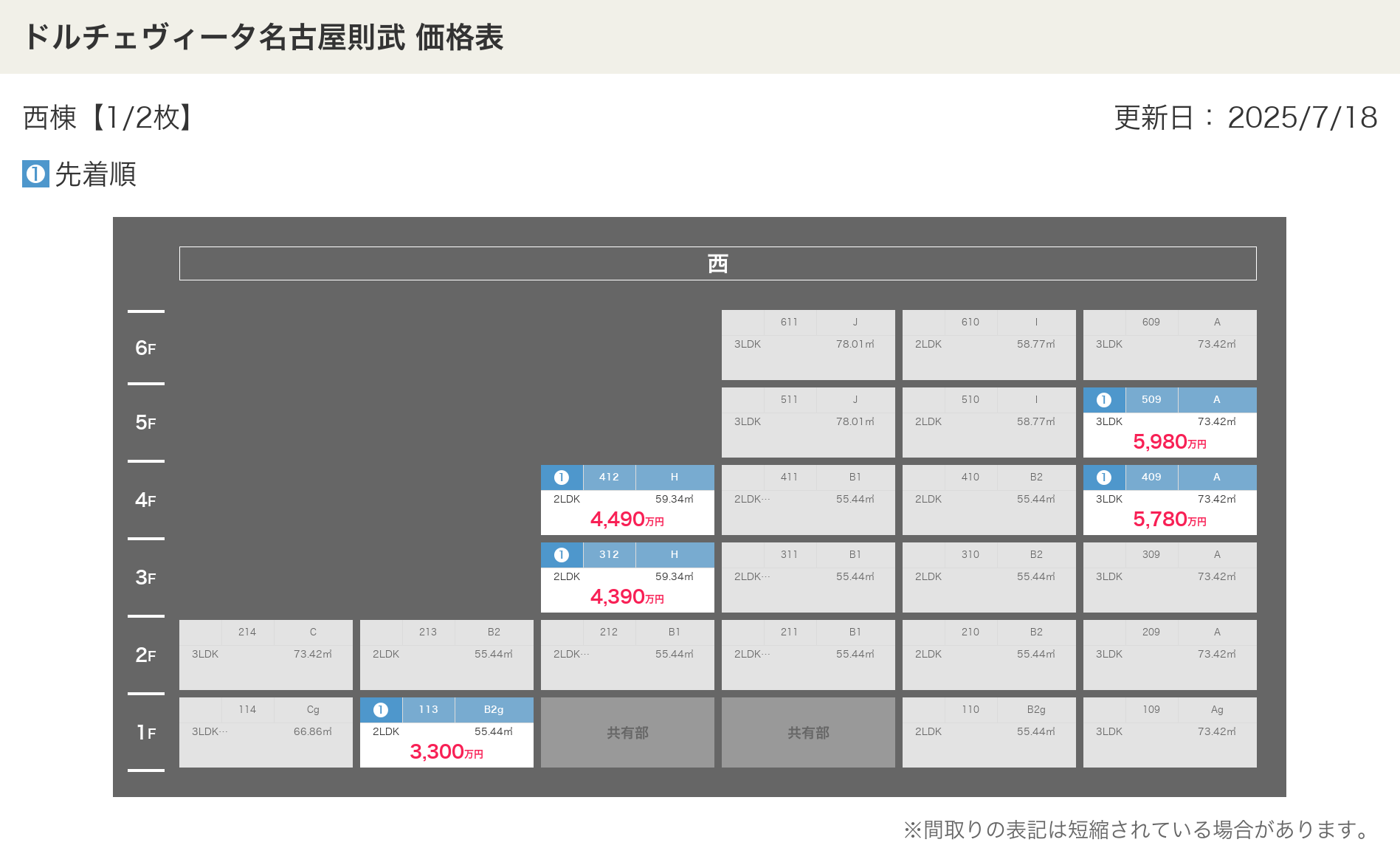
Task: Select the 6F floor label
Action: coord(145,348)
